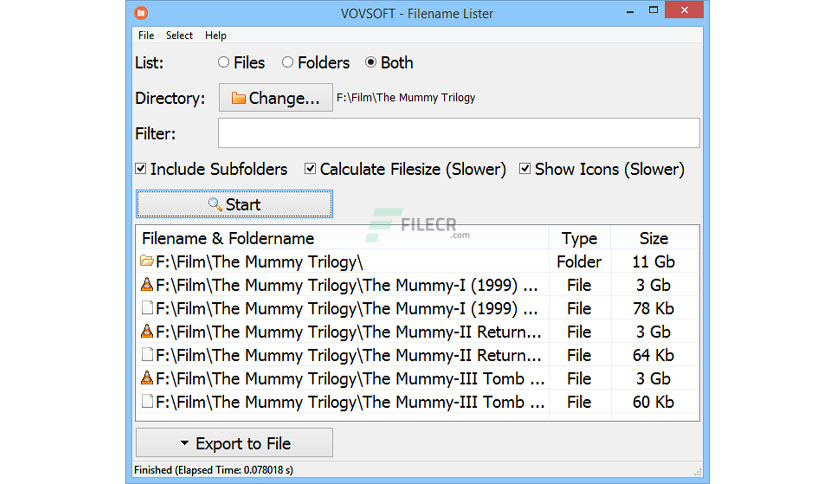This screenshot has width=836, height=484.
Task: Minimize the Filename Lister window
Action: (630, 11)
